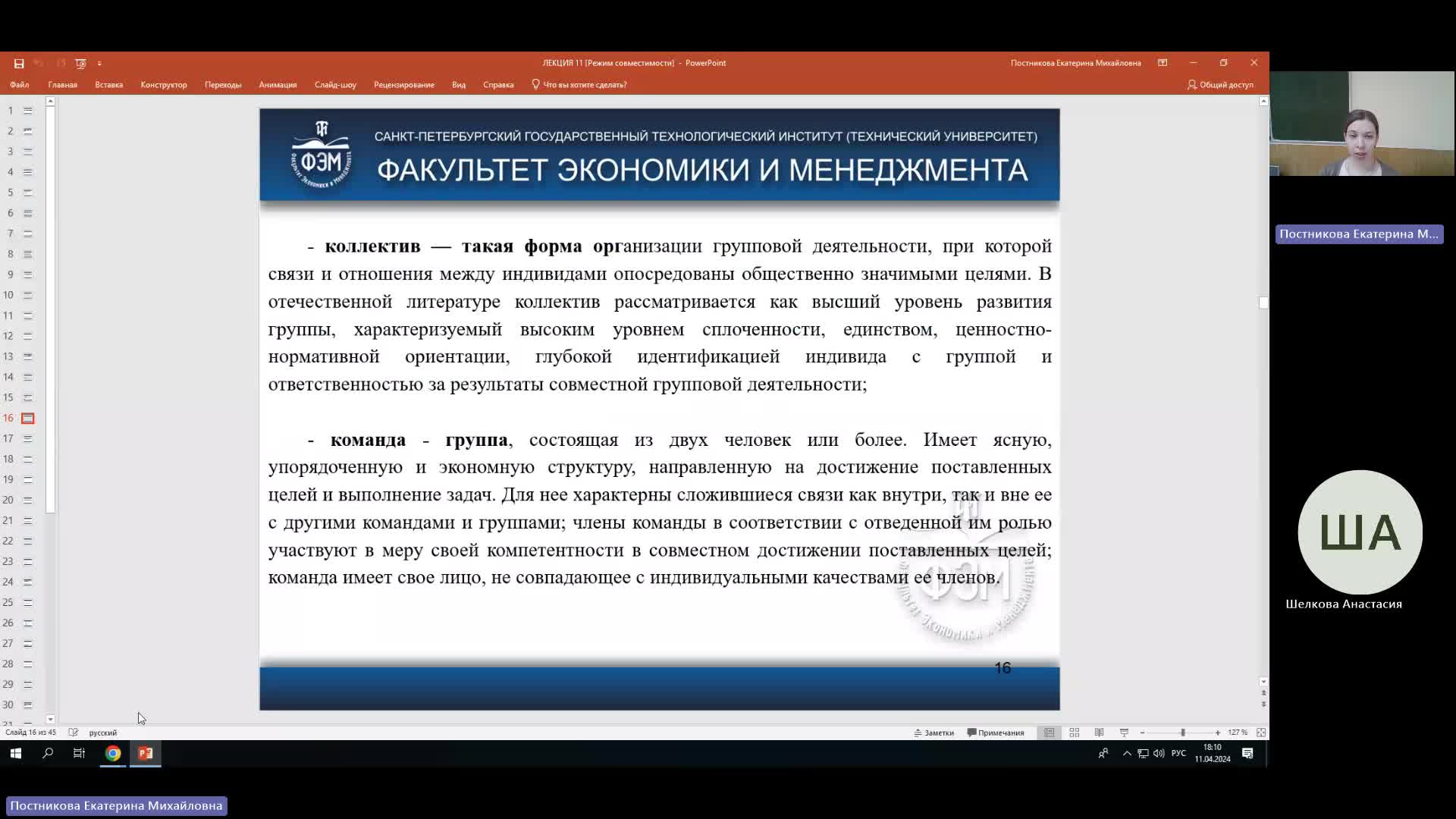Click main slide area scroll up arrow
This screenshot has height=819, width=1456.
point(1263,101)
